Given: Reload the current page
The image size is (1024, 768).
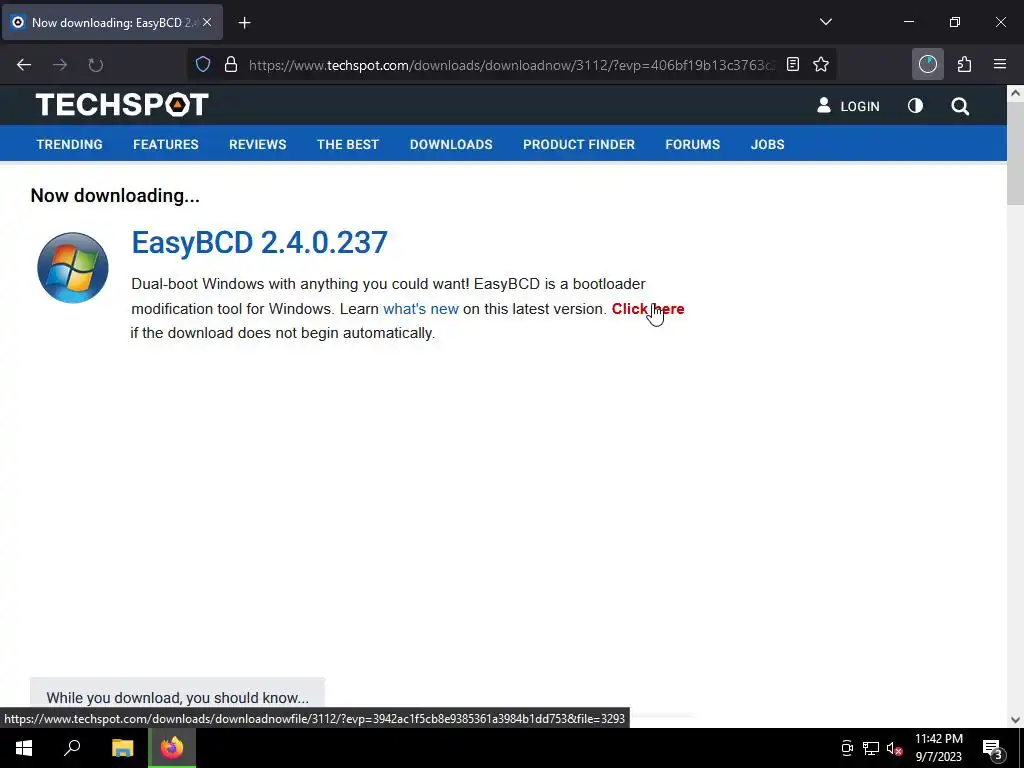Looking at the screenshot, I should (95, 65).
